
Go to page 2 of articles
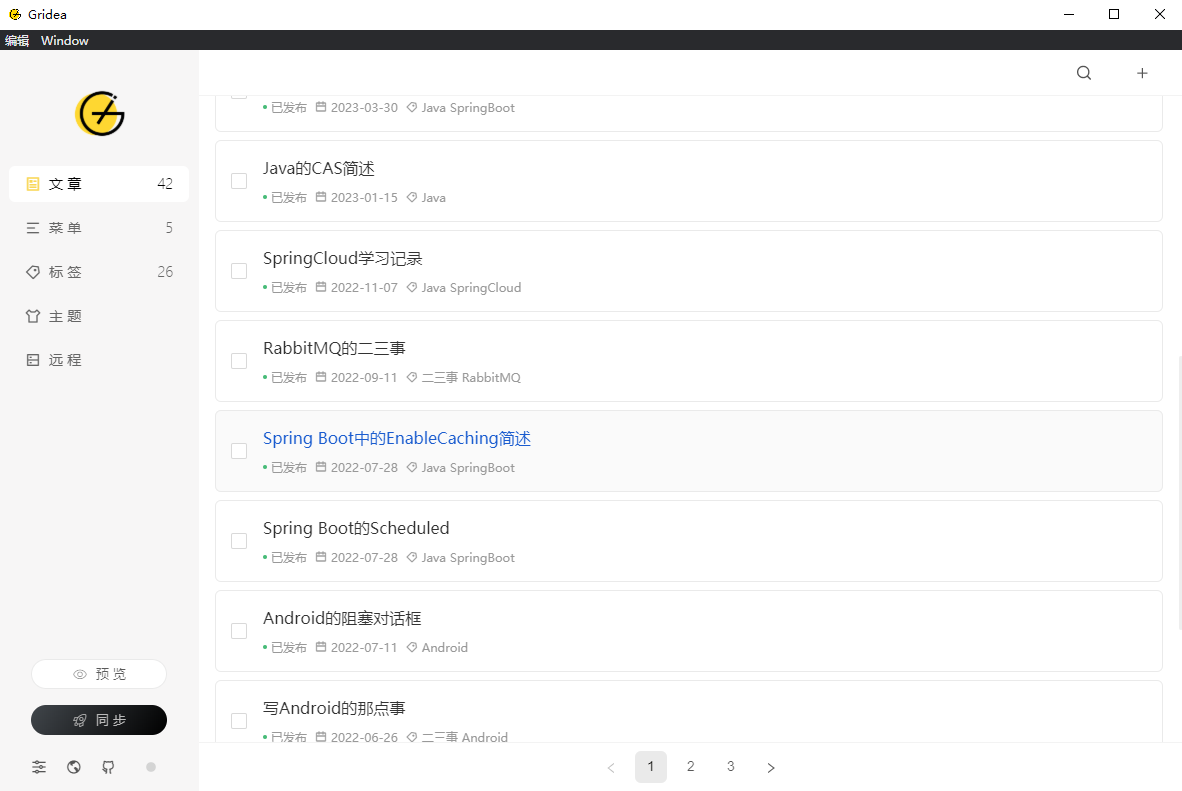coord(691,767)
